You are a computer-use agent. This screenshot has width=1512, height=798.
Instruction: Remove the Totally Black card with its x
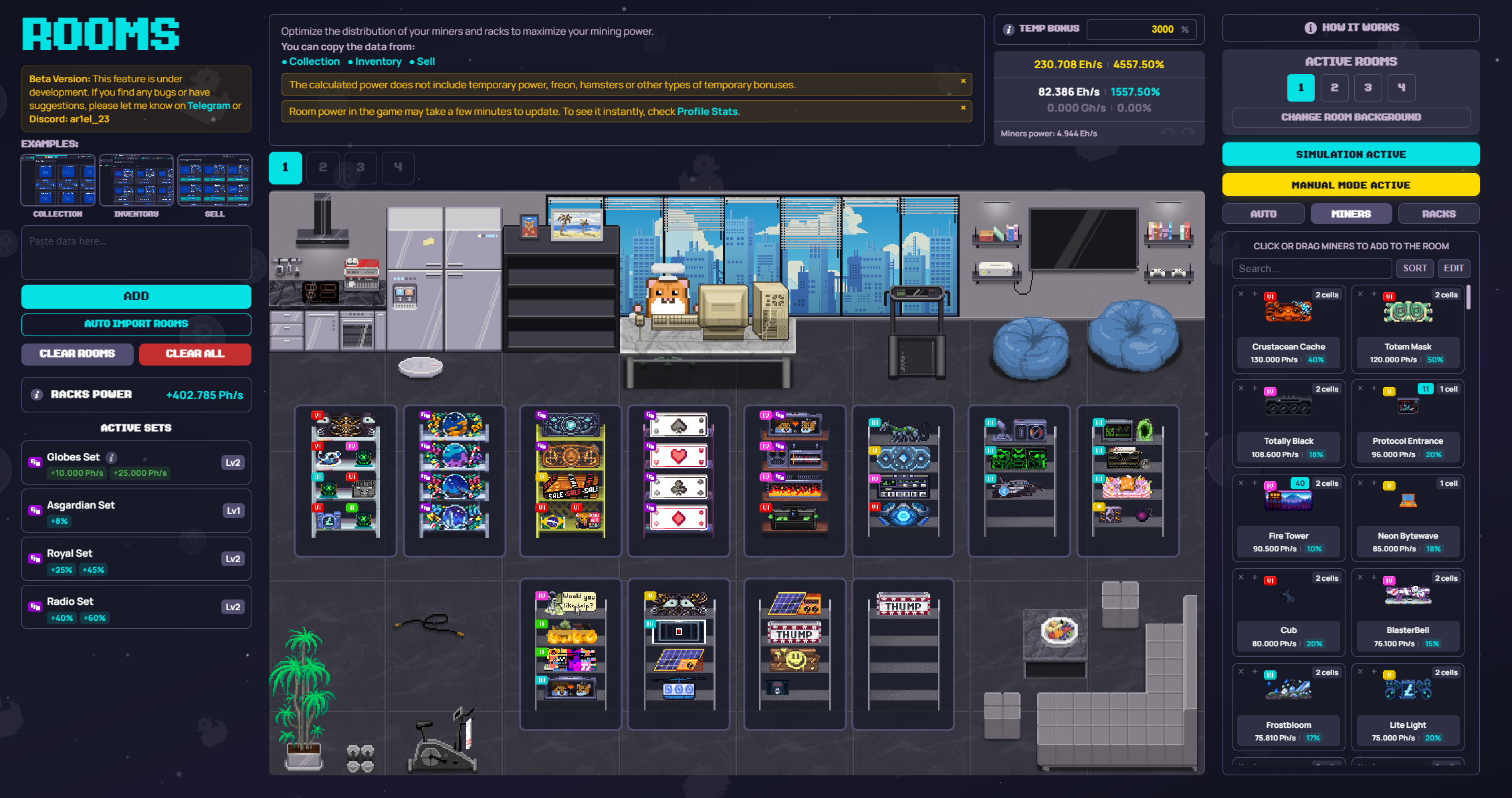click(x=1241, y=388)
